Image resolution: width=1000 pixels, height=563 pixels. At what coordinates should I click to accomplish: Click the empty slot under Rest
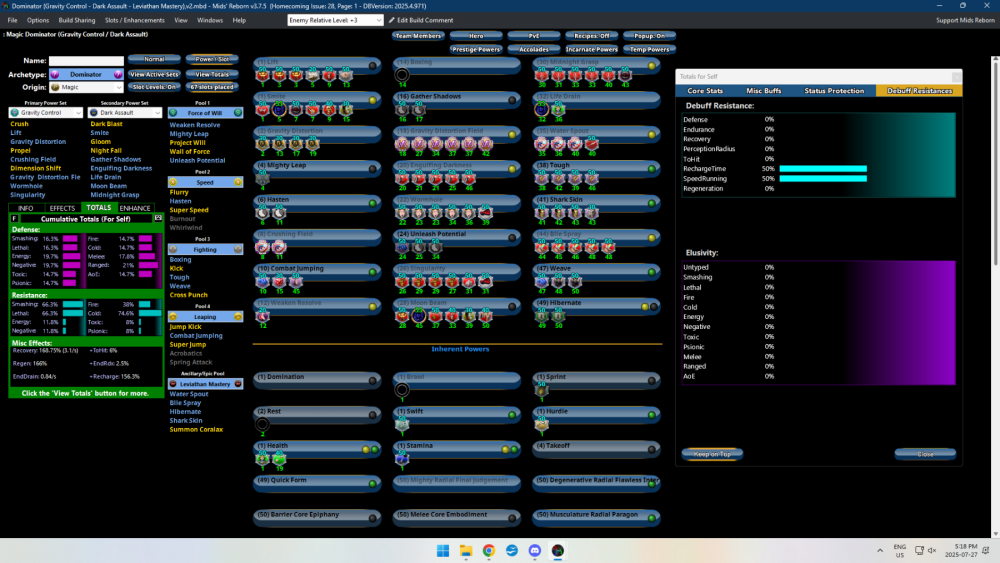pyautogui.click(x=263, y=425)
